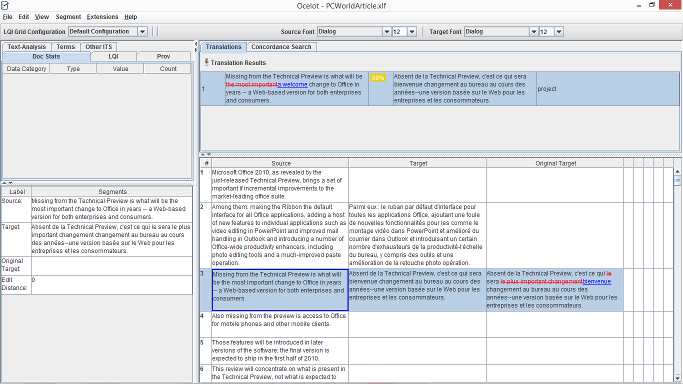Click collapse arrows above segment grid splitter

[x=206, y=154]
